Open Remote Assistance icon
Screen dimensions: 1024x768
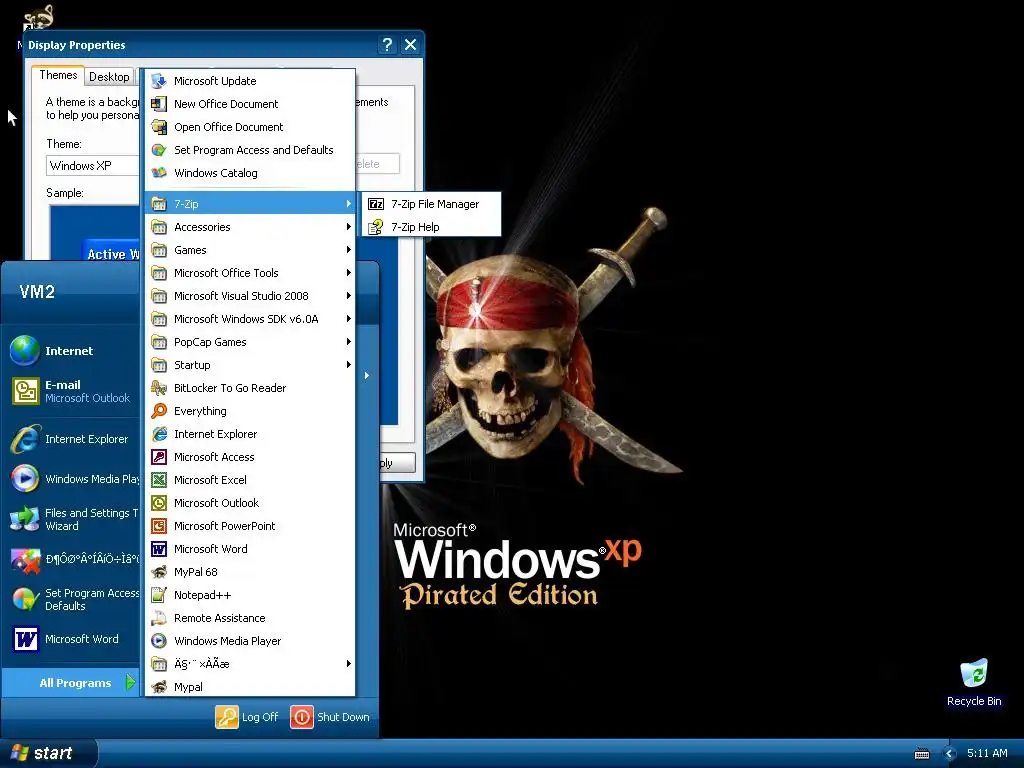(159, 618)
